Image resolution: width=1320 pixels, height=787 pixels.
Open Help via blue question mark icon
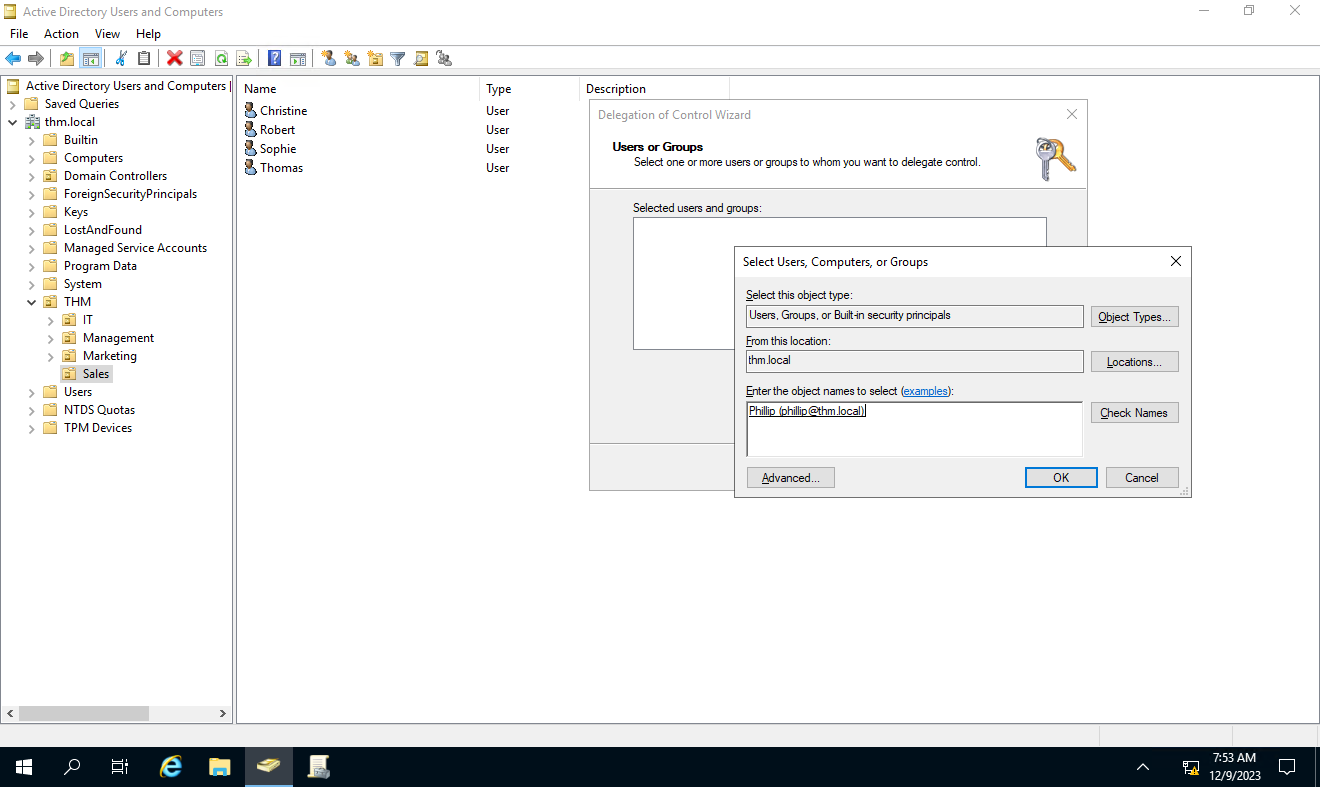274,59
